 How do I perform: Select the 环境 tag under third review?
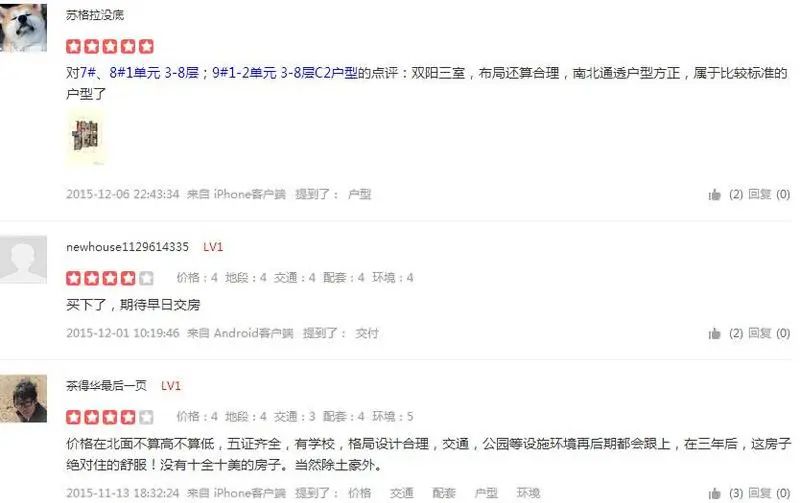pos(528,493)
